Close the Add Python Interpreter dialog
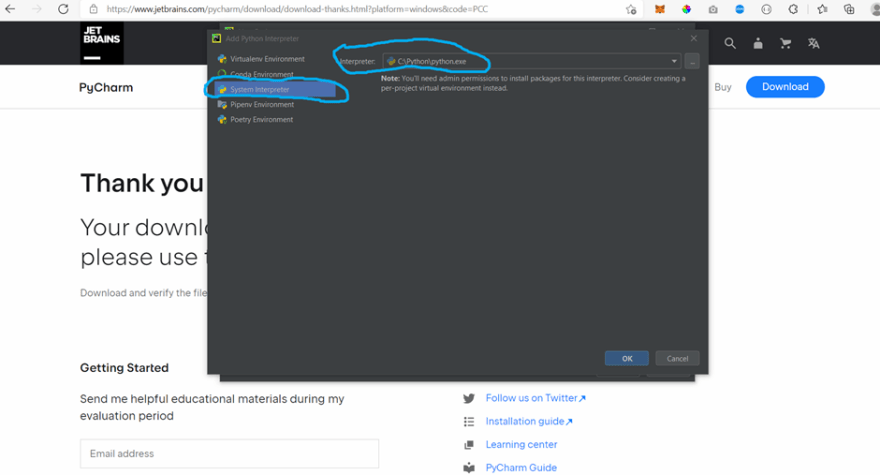The image size is (880, 475). 694,38
